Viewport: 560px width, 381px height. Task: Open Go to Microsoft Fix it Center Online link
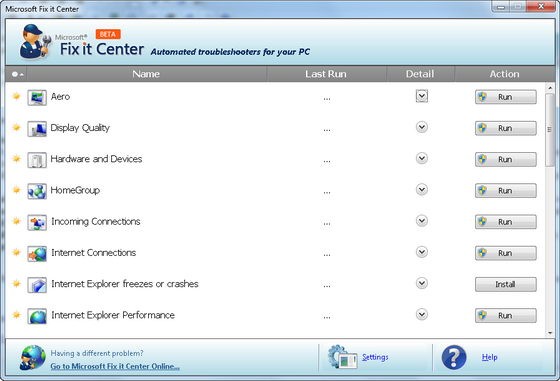coord(115,366)
